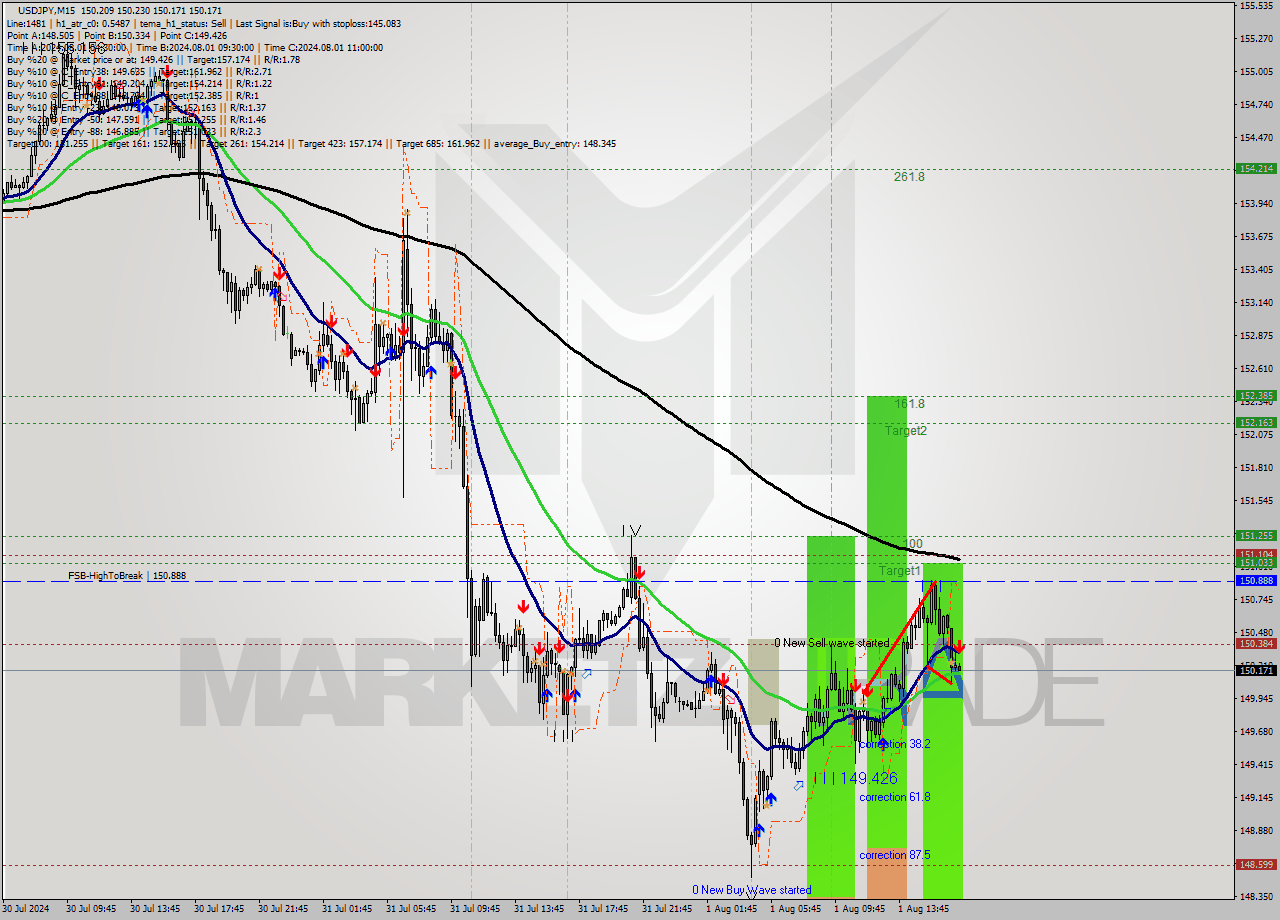Image resolution: width=1280 pixels, height=920 pixels.
Task: Click green price tag 154.214
Action: [1256, 168]
